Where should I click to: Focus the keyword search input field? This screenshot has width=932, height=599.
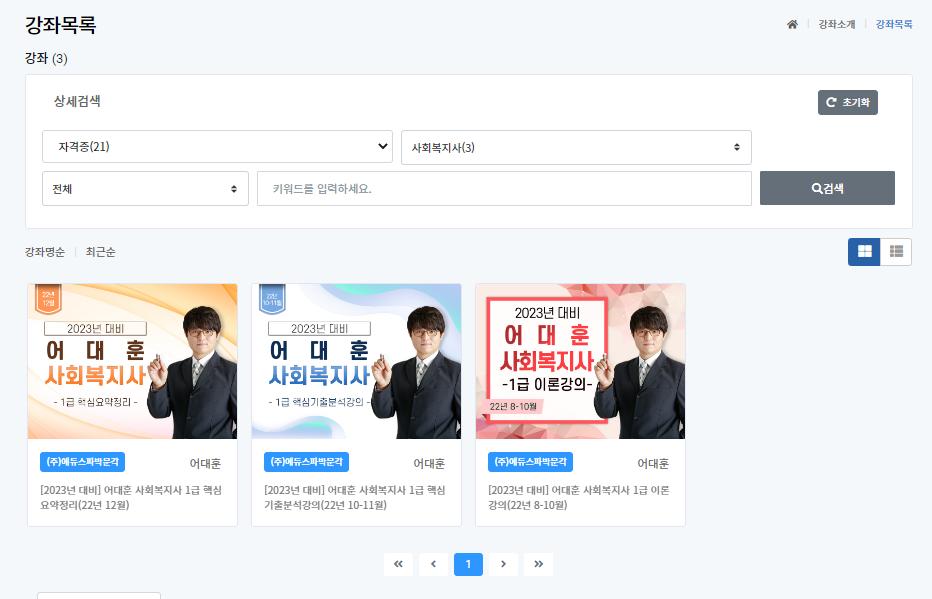point(504,189)
